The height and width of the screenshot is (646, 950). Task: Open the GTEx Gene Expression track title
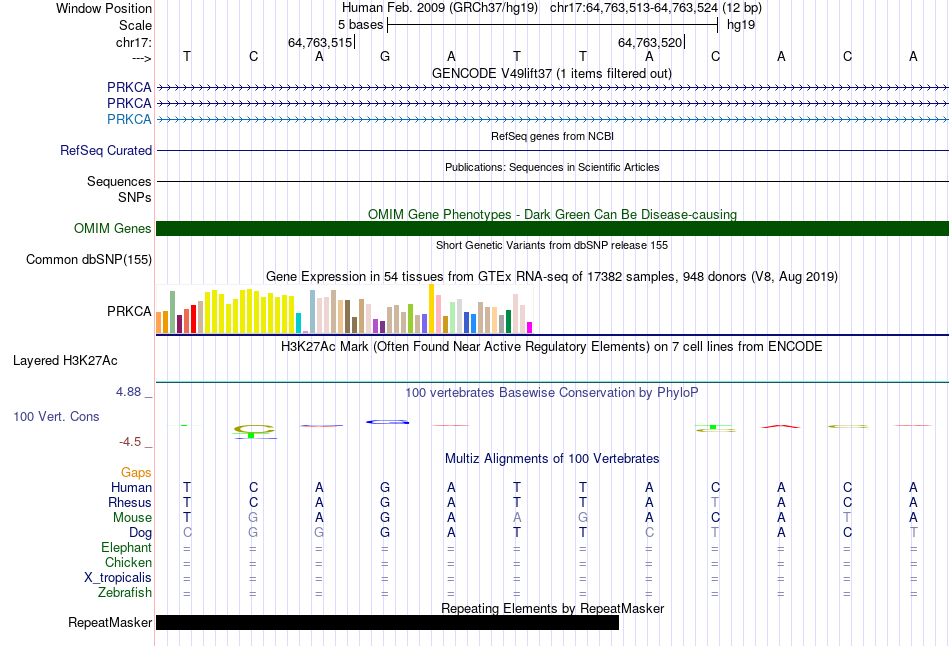click(x=552, y=276)
